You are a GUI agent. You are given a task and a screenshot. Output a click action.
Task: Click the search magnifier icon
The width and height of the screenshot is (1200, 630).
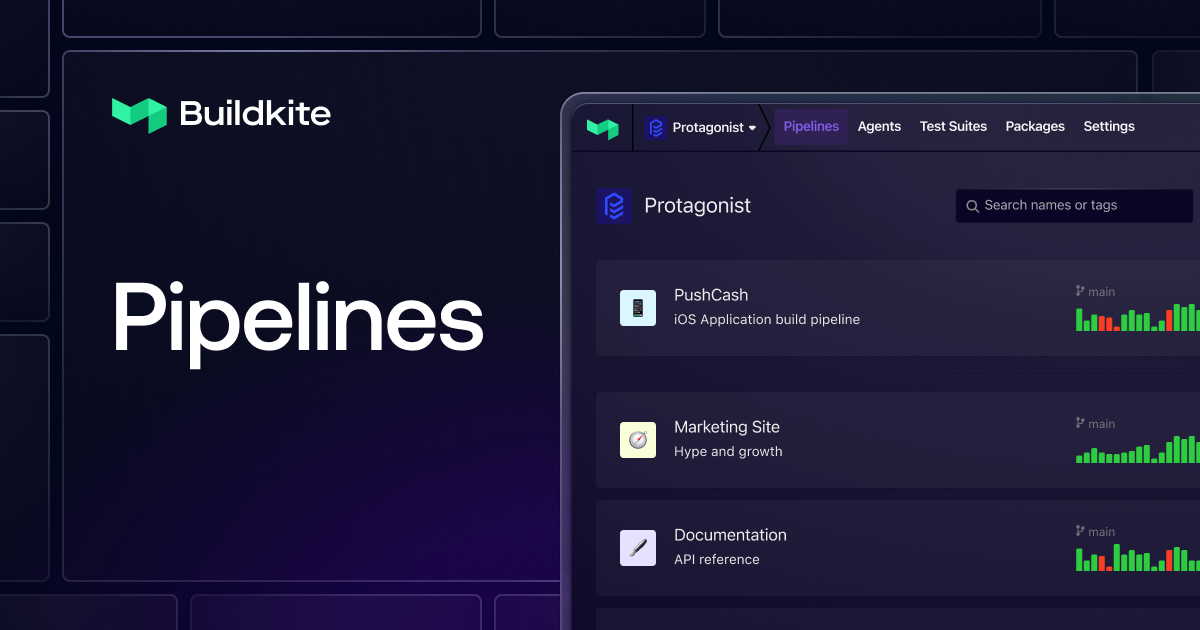[x=972, y=205]
